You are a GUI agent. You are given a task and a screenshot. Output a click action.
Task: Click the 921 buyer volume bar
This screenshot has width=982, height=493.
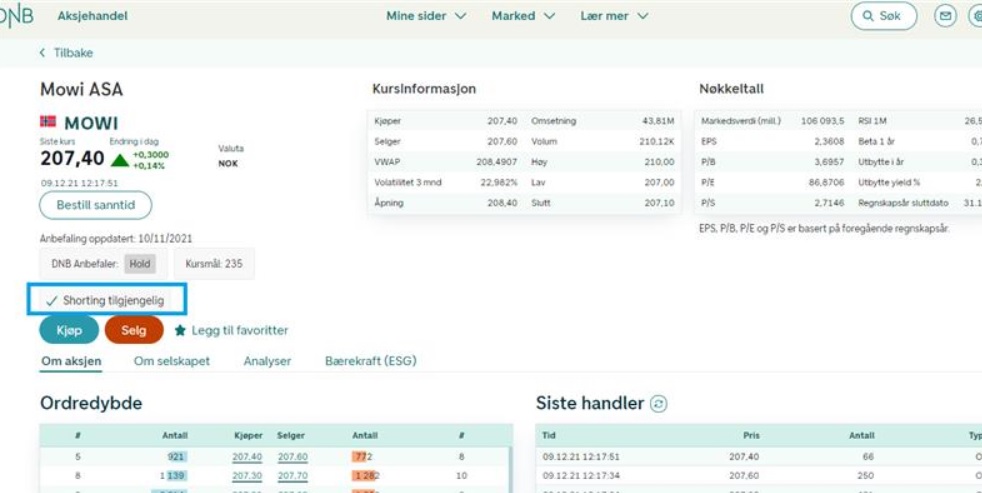click(177, 457)
